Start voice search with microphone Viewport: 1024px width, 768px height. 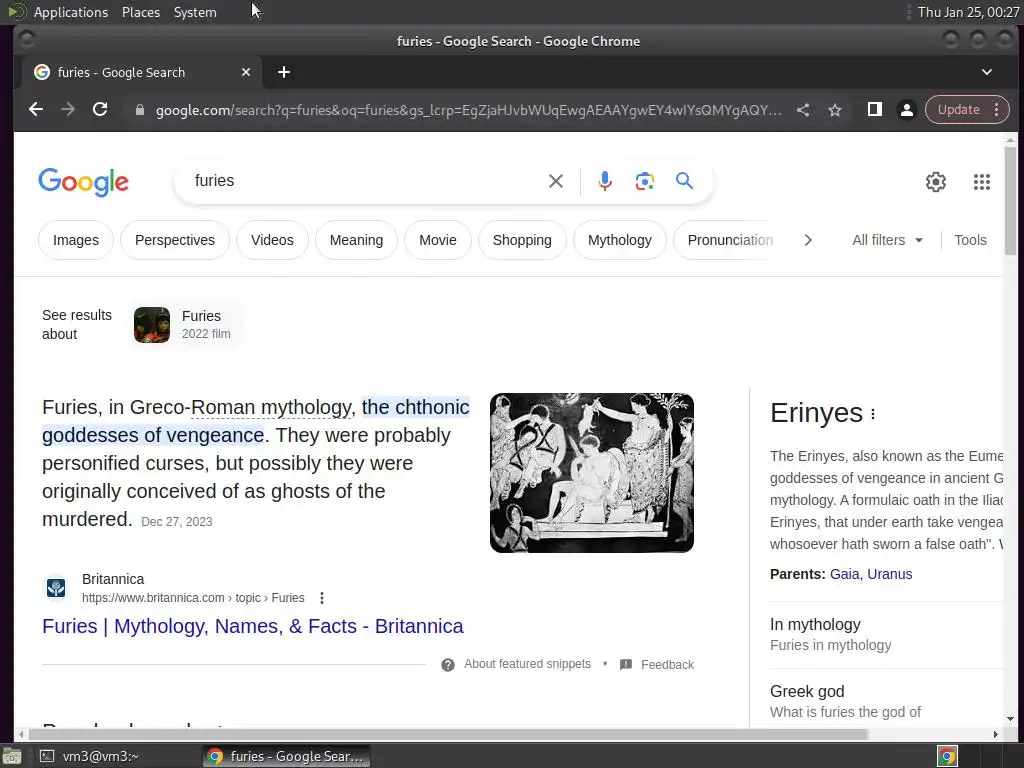(x=605, y=181)
